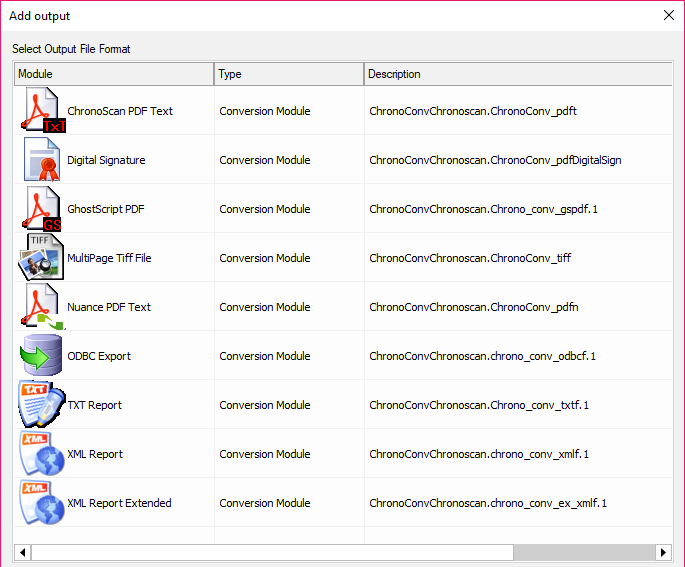Image resolution: width=685 pixels, height=567 pixels.
Task: Close the Add output dialog
Action: [x=669, y=15]
